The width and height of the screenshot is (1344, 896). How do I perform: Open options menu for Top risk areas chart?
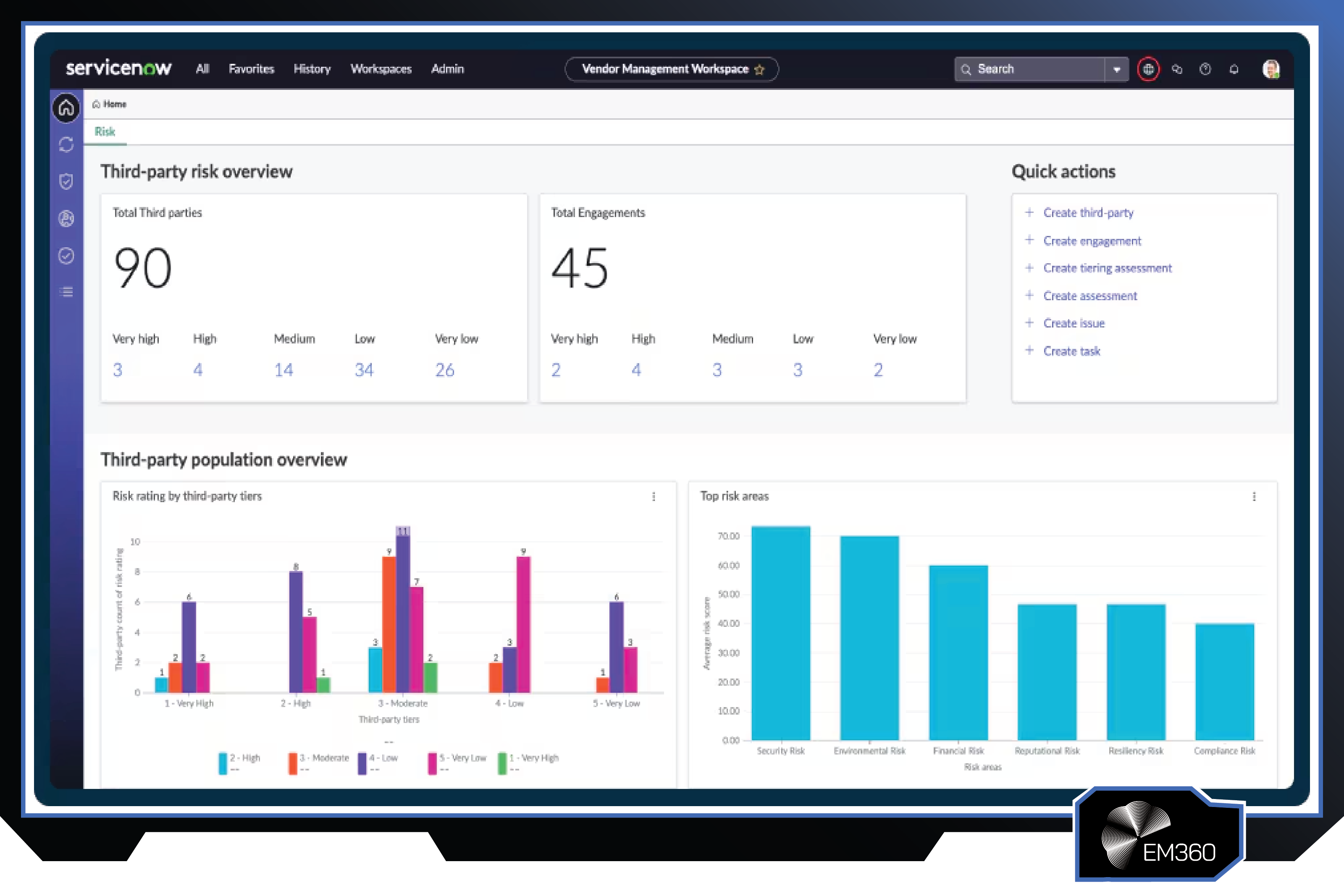1254,497
